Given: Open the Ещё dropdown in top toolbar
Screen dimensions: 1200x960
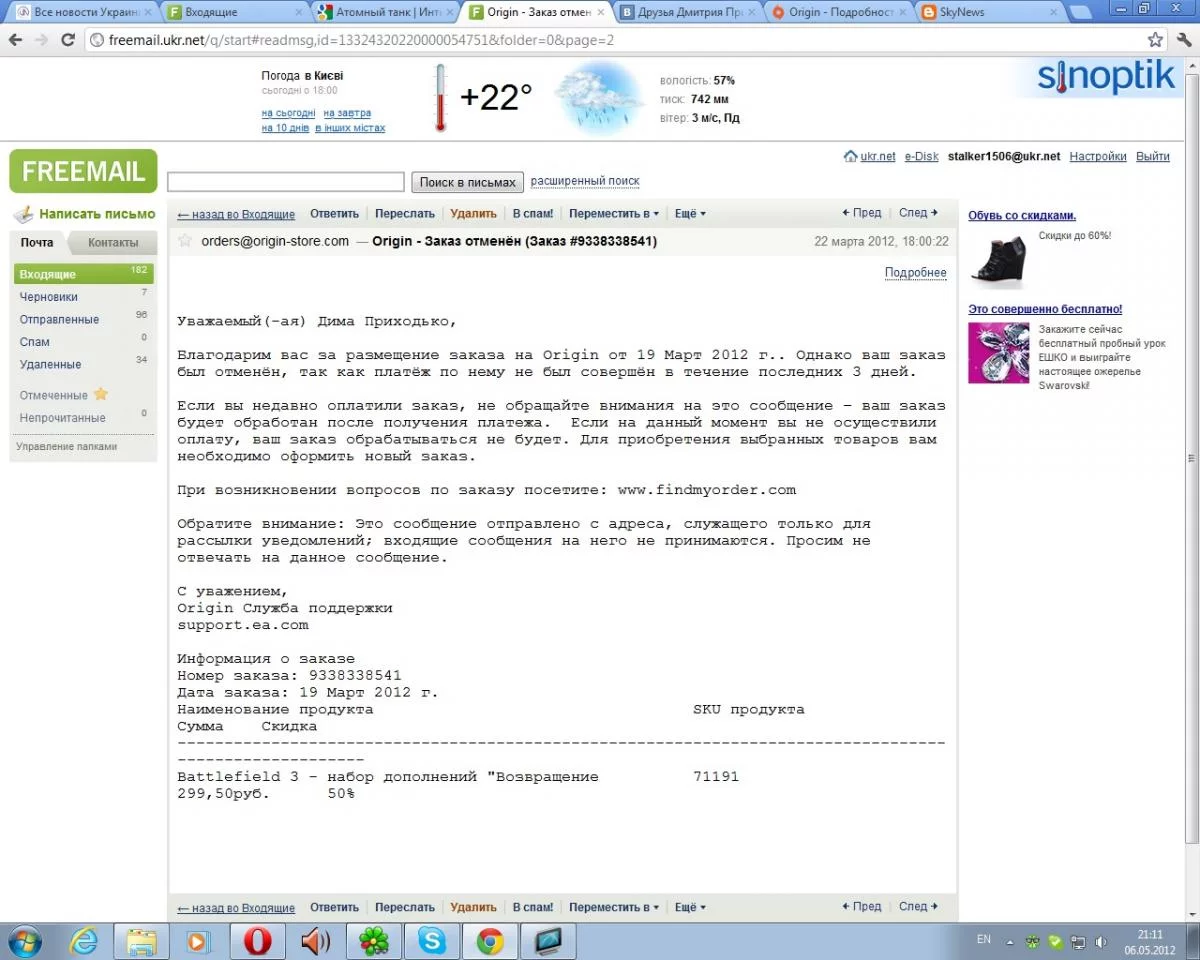Looking at the screenshot, I should (x=690, y=213).
